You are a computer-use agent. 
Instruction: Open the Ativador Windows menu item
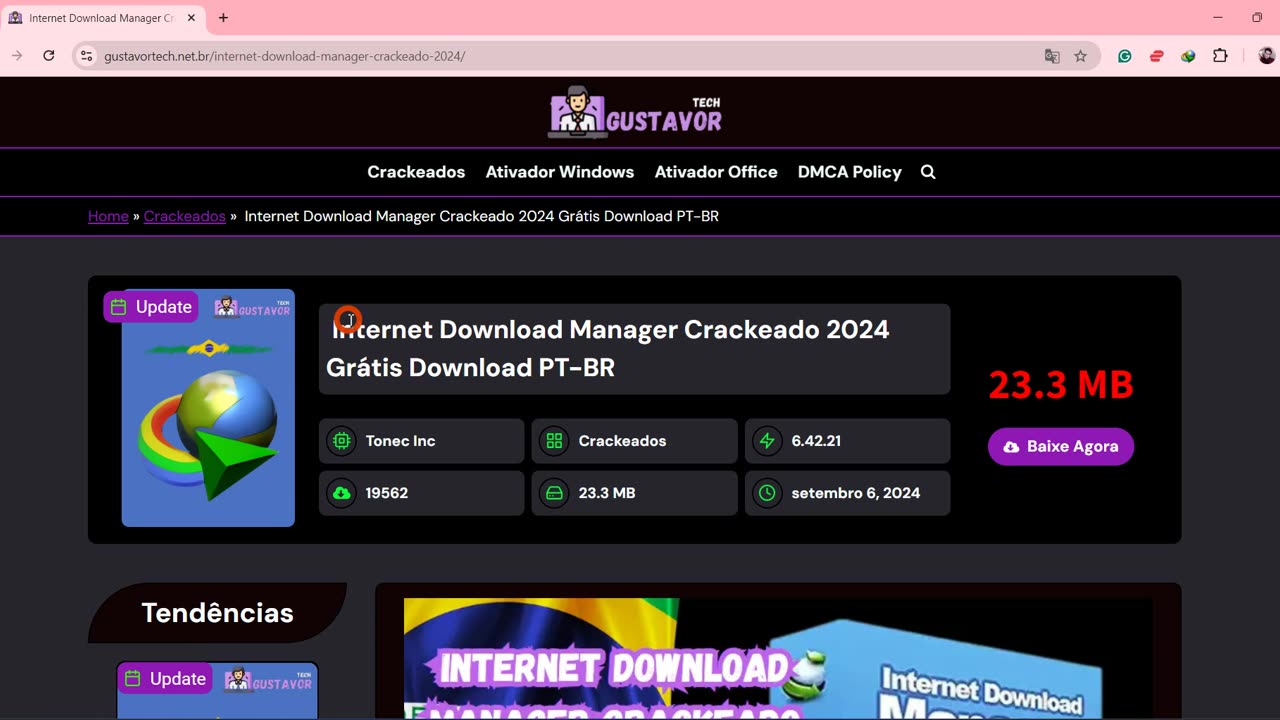[560, 172]
